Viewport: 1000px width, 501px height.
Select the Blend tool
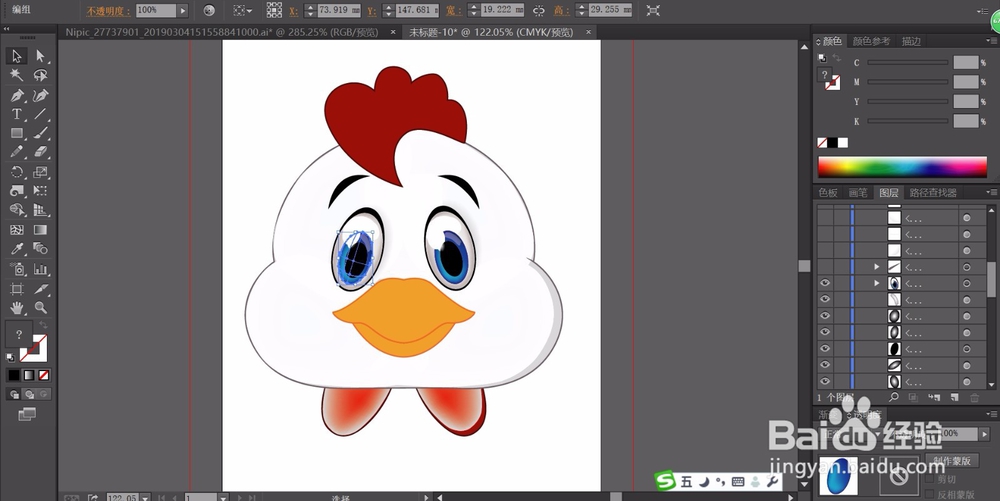point(40,249)
